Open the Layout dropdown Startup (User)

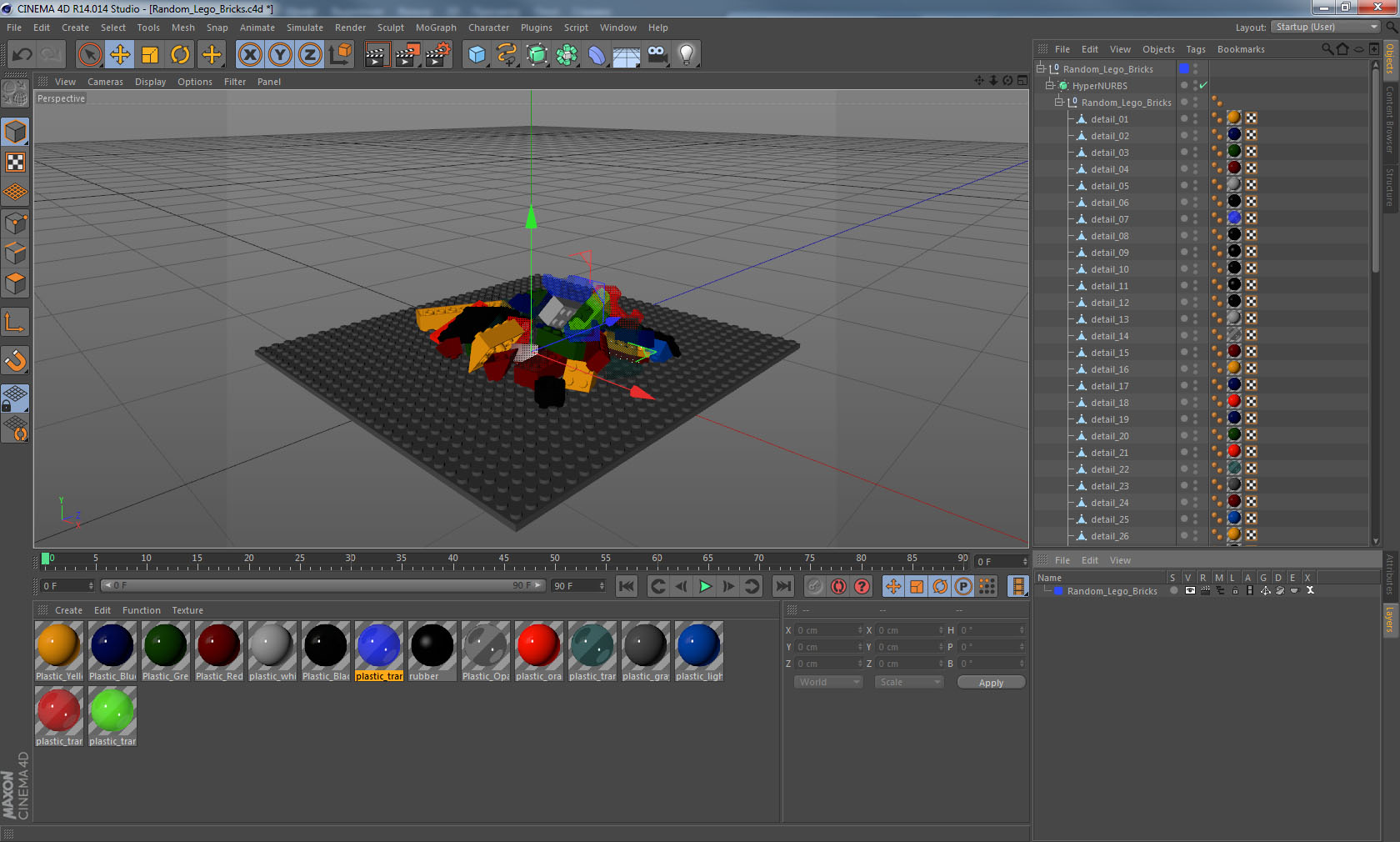(x=1327, y=27)
